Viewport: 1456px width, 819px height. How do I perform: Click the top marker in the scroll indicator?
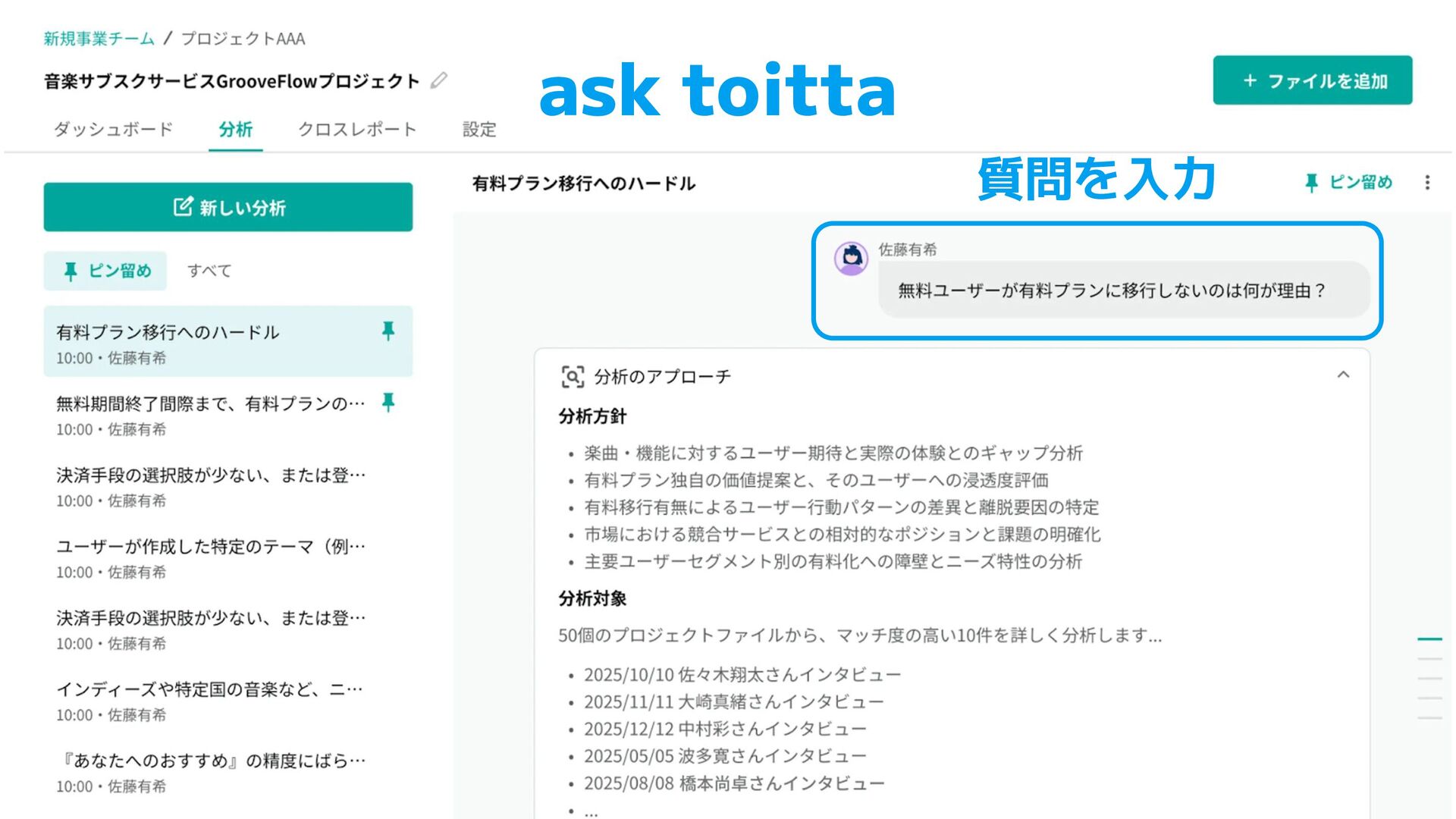(1429, 639)
